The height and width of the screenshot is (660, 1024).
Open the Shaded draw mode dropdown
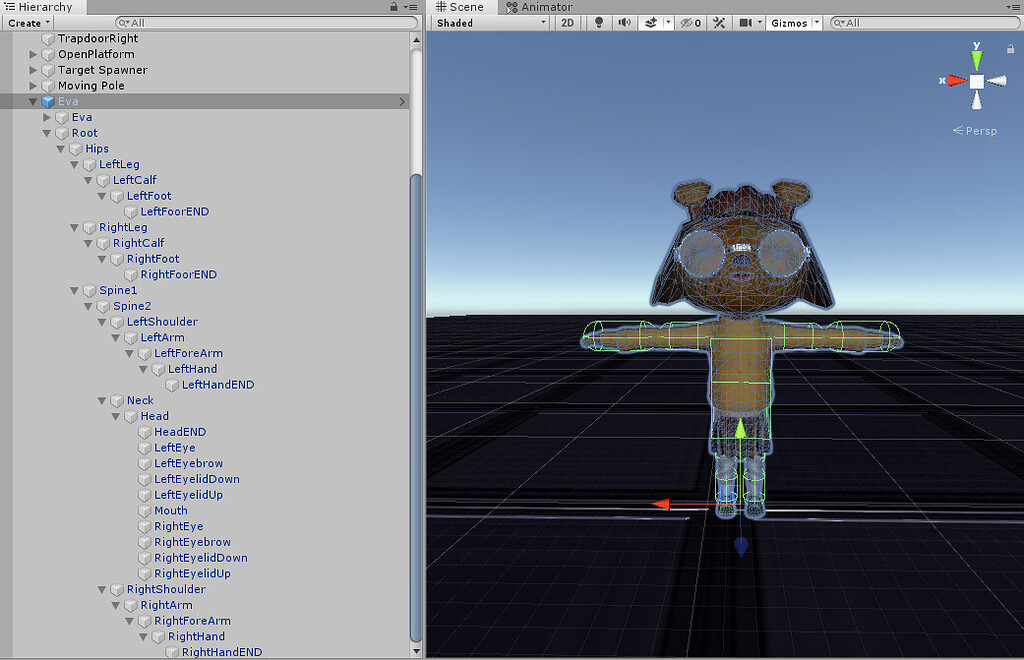coord(488,22)
